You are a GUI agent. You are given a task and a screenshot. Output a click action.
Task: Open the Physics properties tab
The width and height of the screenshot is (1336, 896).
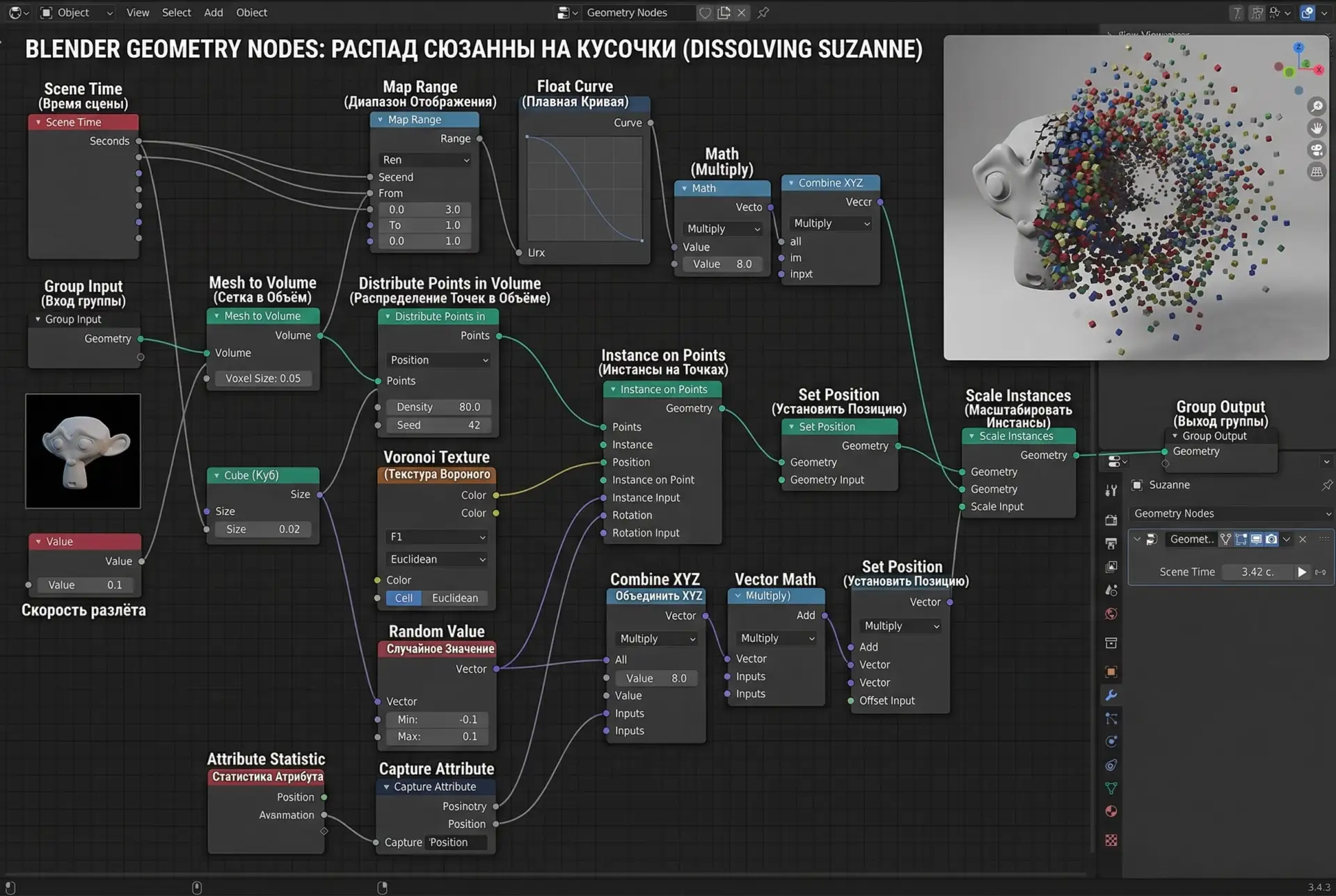coord(1111,742)
